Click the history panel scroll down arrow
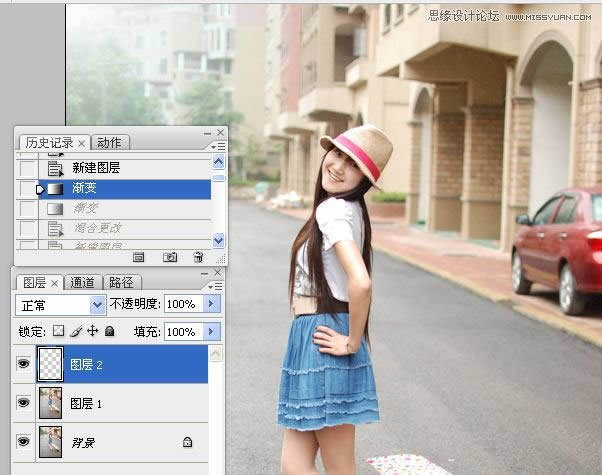 click(219, 240)
